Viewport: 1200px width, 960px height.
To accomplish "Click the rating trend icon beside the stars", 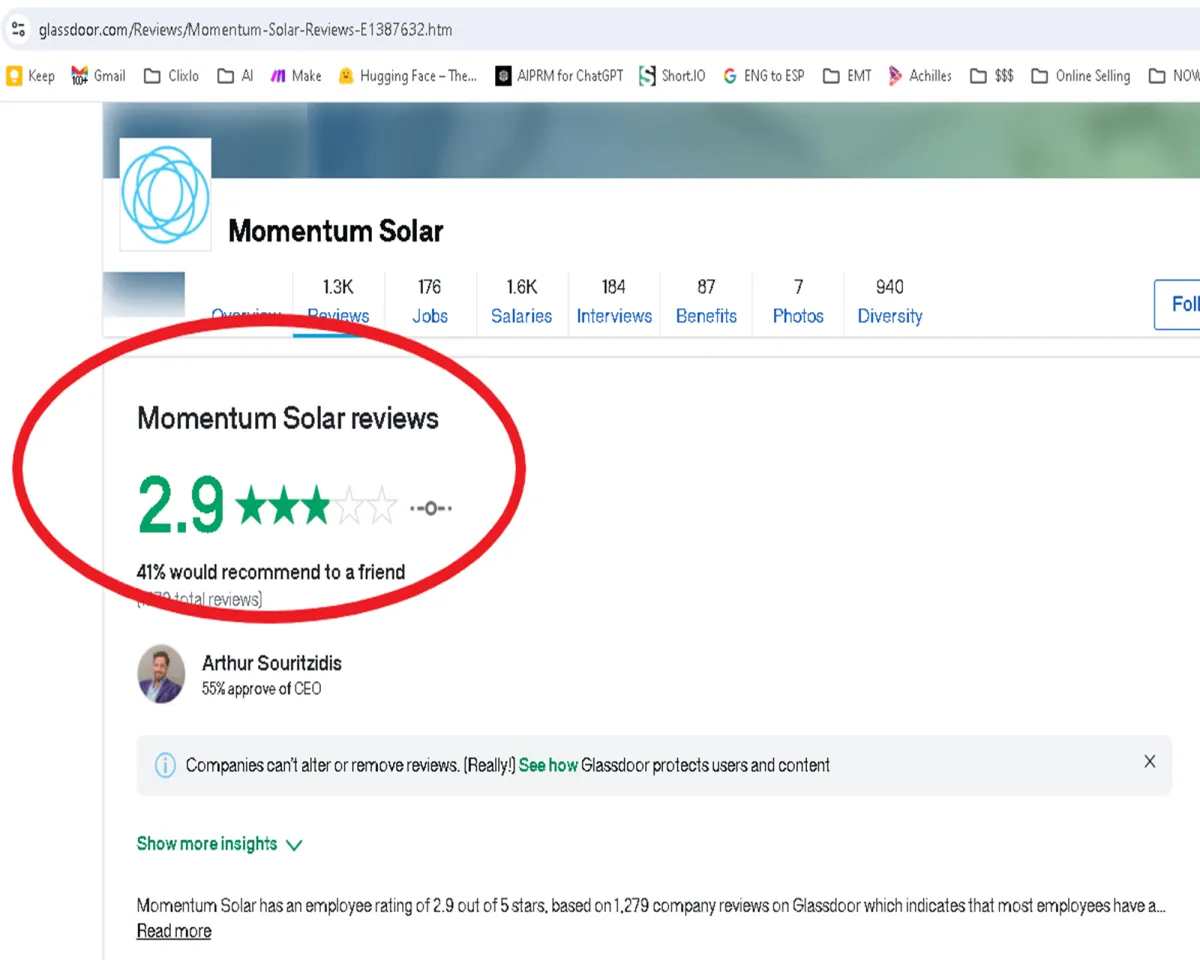I will 431,508.
